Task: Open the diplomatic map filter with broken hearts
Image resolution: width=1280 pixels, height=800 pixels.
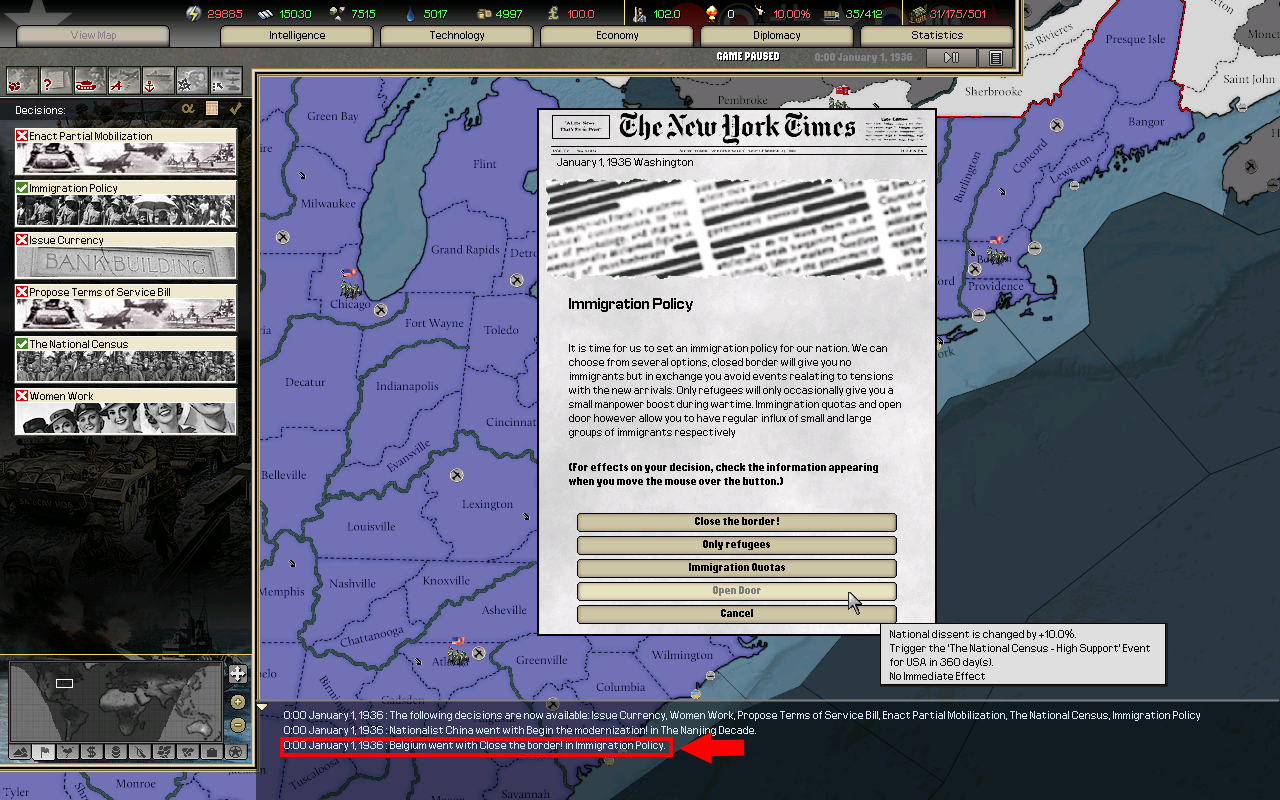Action: (x=22, y=80)
